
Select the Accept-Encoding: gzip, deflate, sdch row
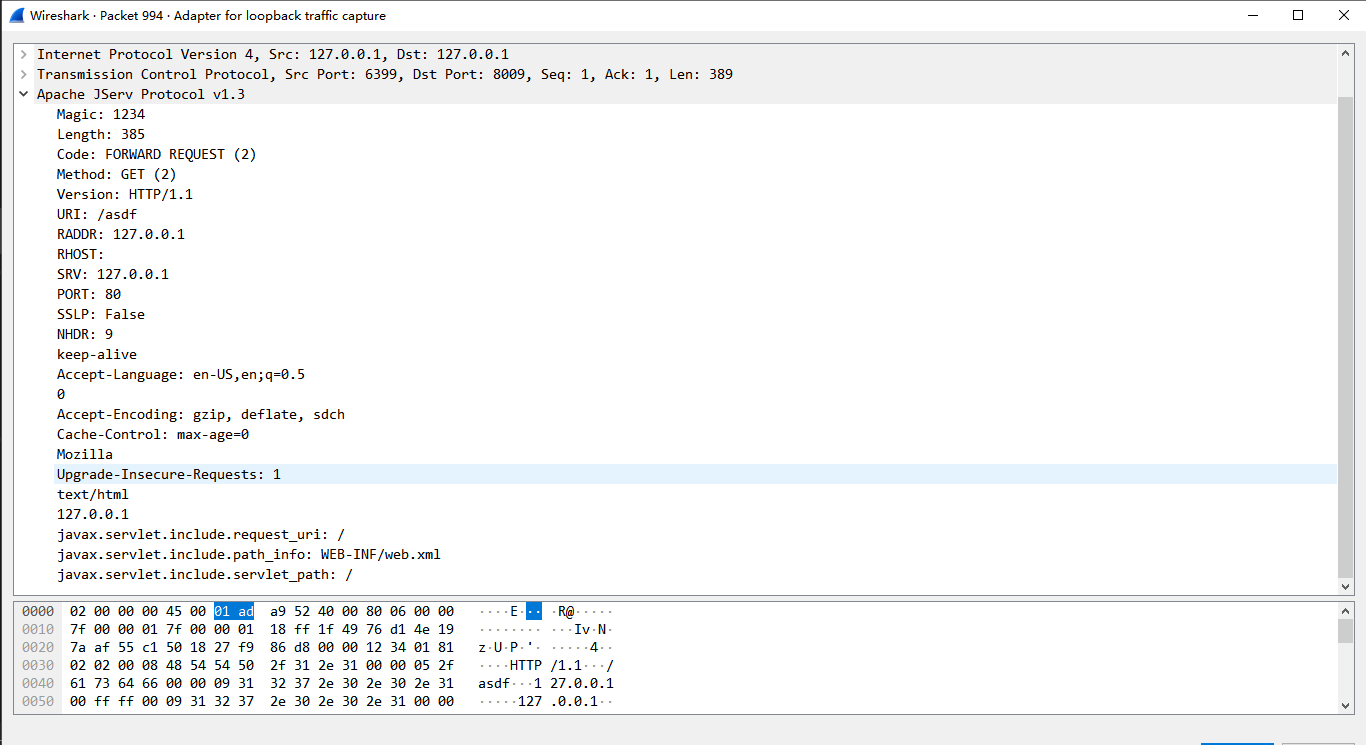coord(201,414)
